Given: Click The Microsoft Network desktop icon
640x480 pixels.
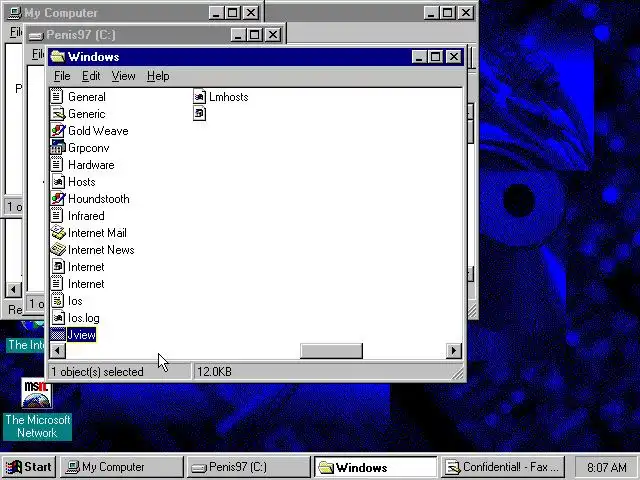Looking at the screenshot, I should tap(37, 393).
